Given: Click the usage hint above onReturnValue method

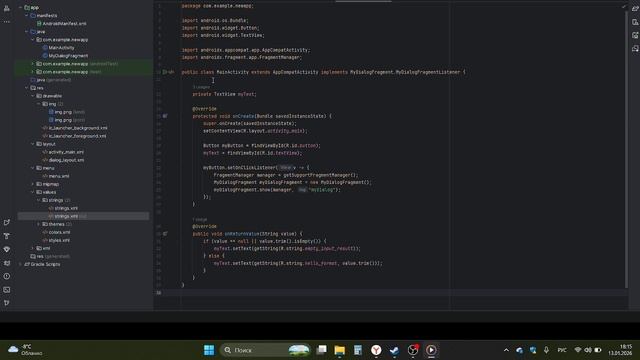Looking at the screenshot, I should (x=200, y=219).
